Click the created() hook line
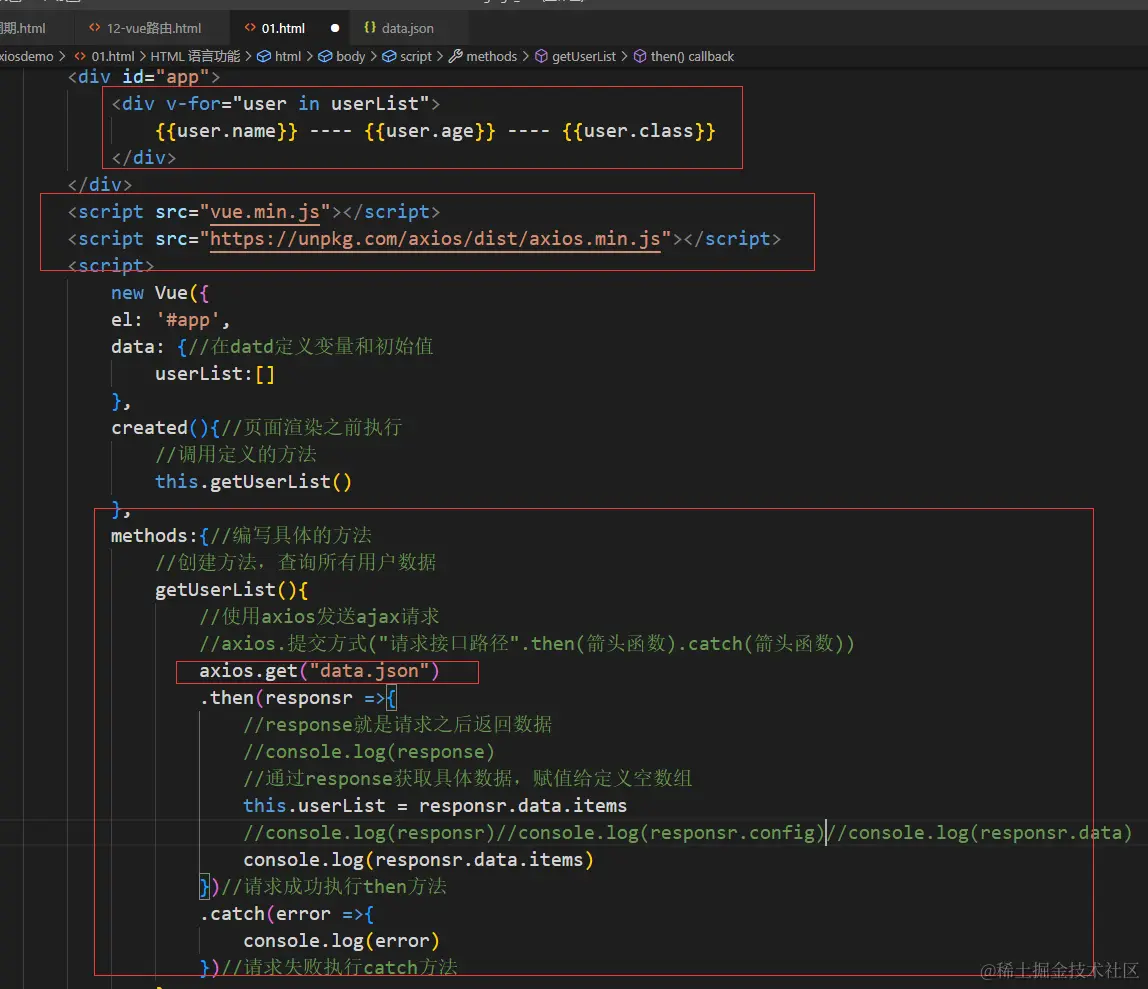The width and height of the screenshot is (1148, 989). click(x=256, y=428)
